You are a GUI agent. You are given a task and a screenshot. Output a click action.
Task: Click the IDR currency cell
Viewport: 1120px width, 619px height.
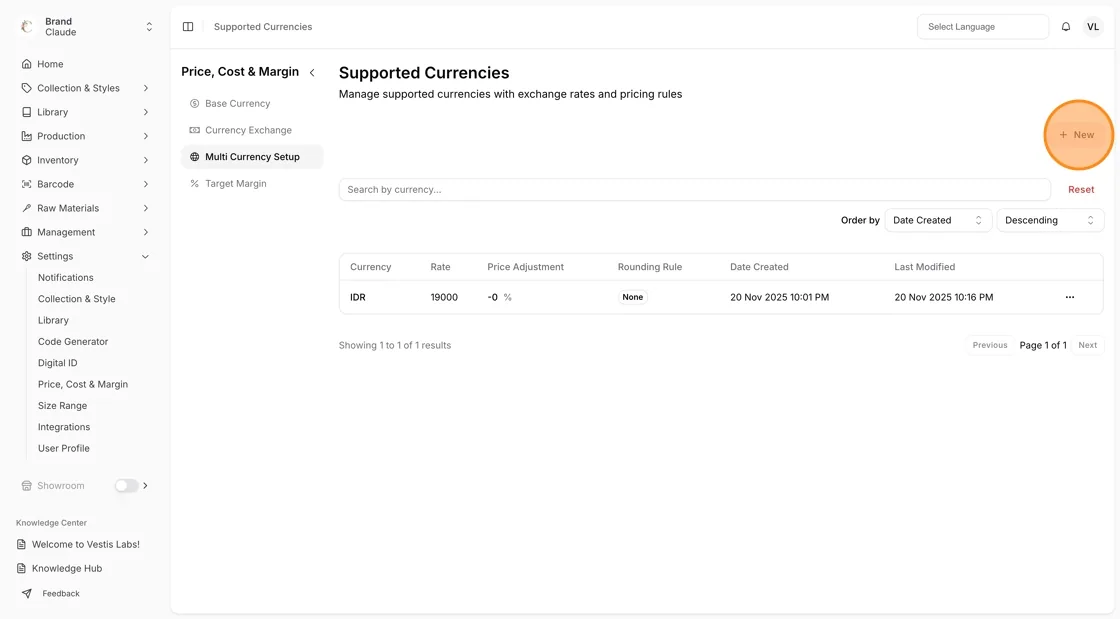pyautogui.click(x=358, y=297)
